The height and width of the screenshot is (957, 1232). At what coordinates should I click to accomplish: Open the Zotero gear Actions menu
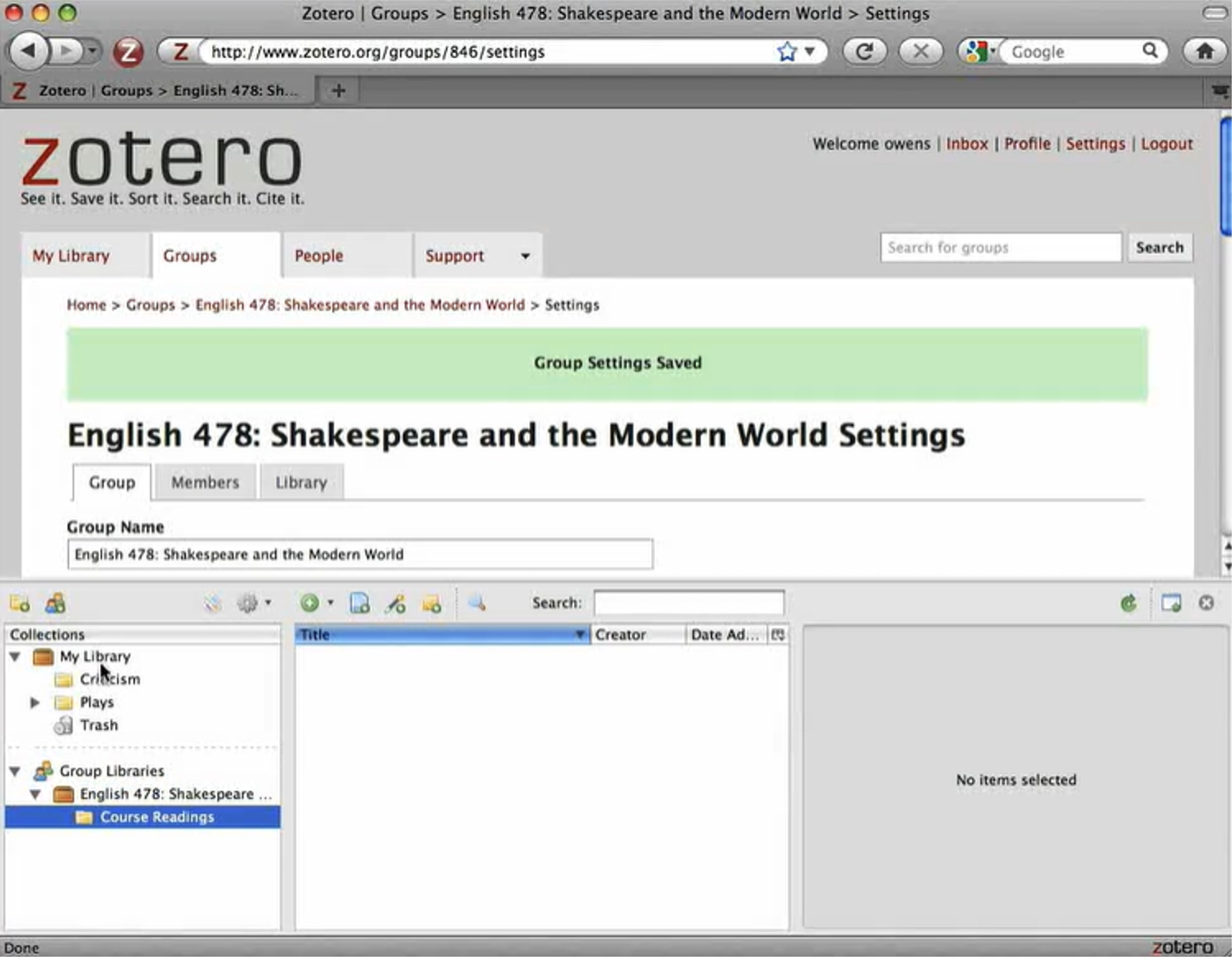[x=248, y=604]
